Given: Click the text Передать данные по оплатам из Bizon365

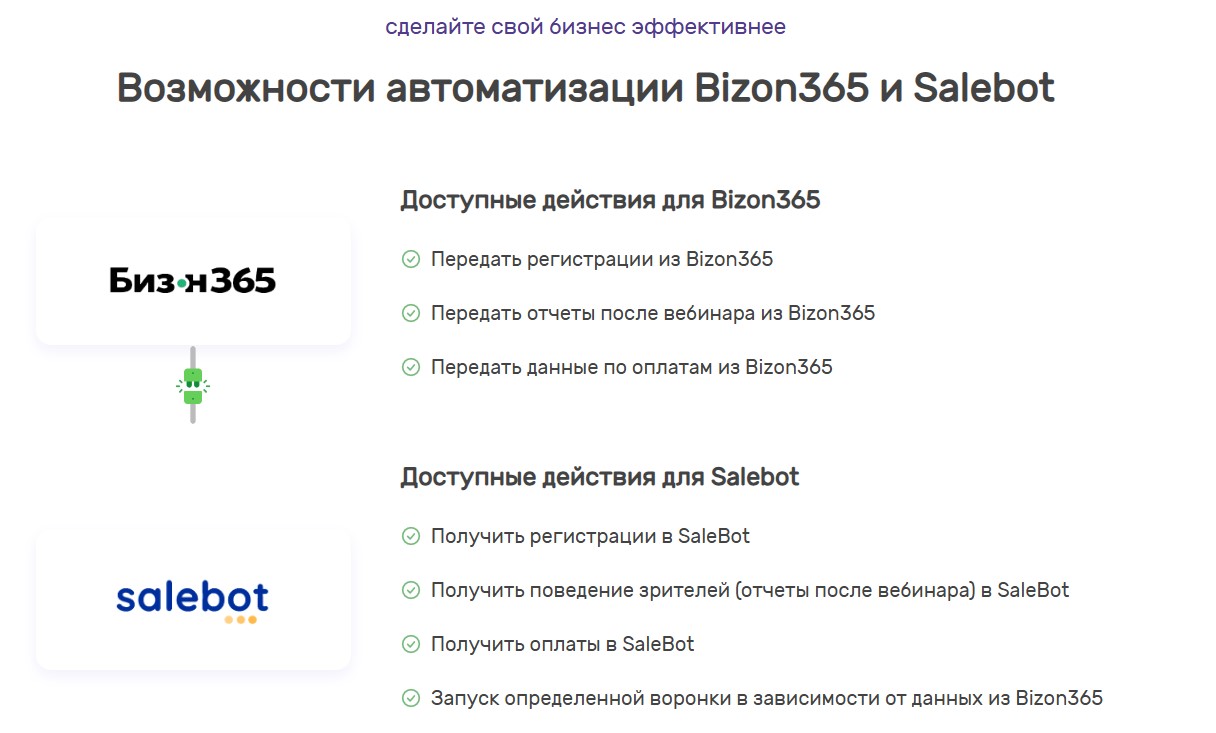Looking at the screenshot, I should (x=632, y=367).
